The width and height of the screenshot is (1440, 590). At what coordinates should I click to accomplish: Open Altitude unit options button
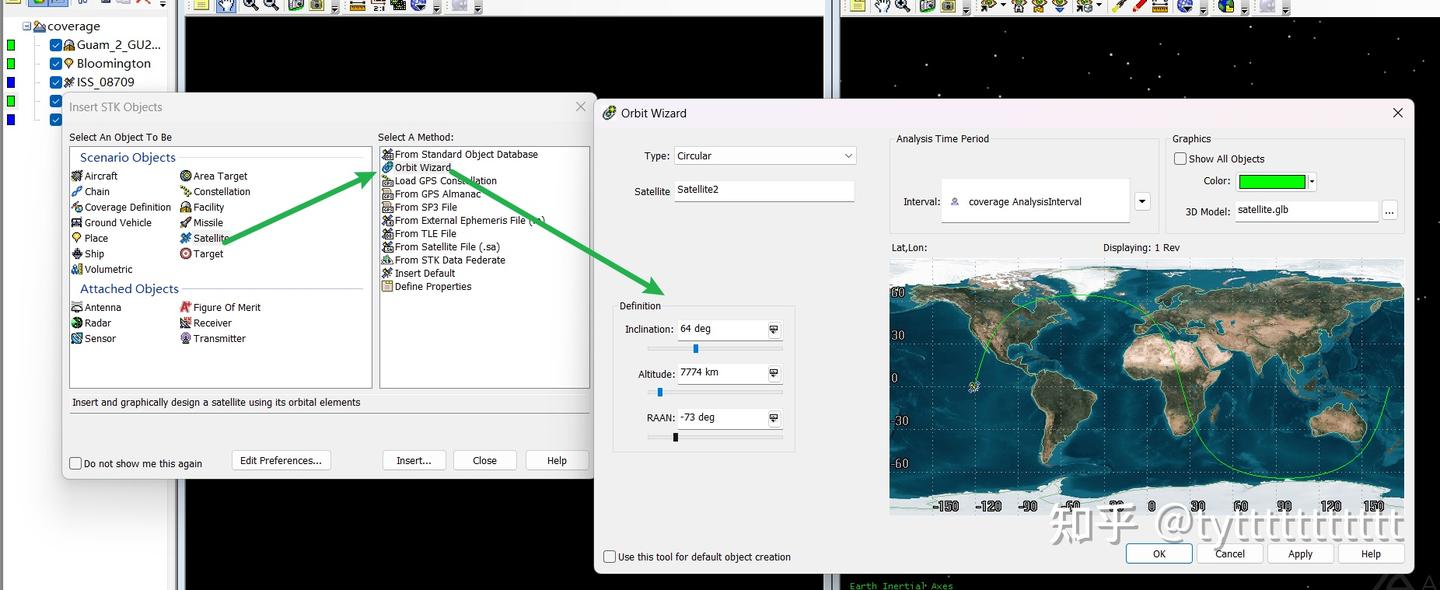coord(774,373)
